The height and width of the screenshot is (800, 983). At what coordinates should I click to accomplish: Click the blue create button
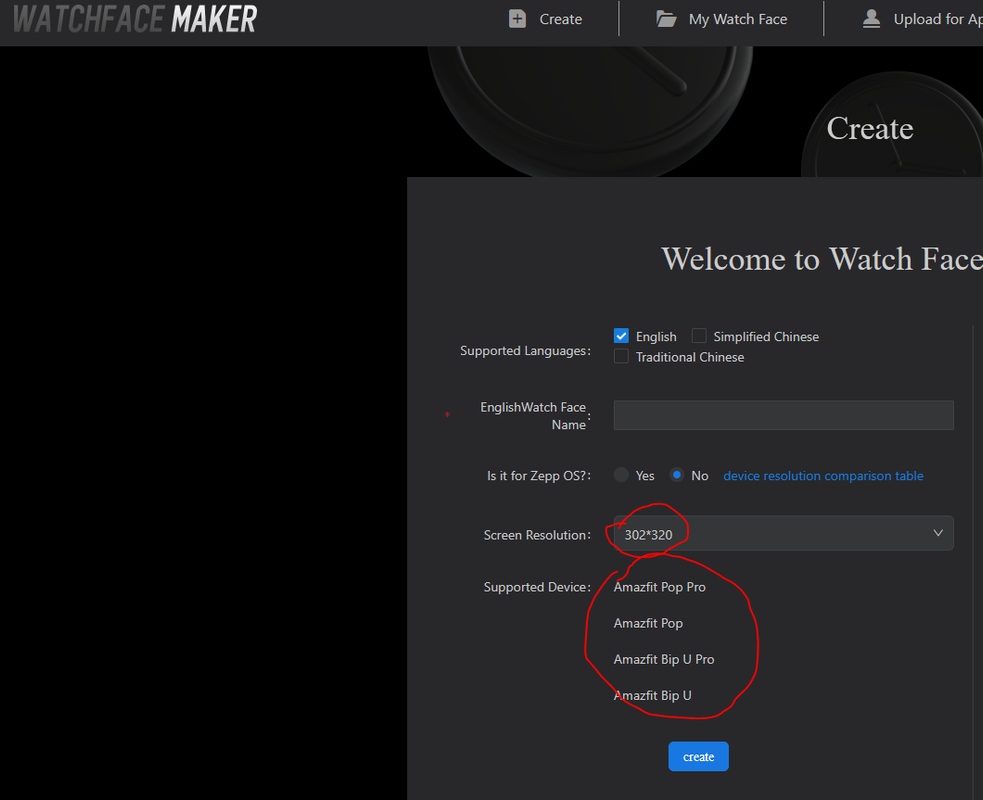pos(698,757)
